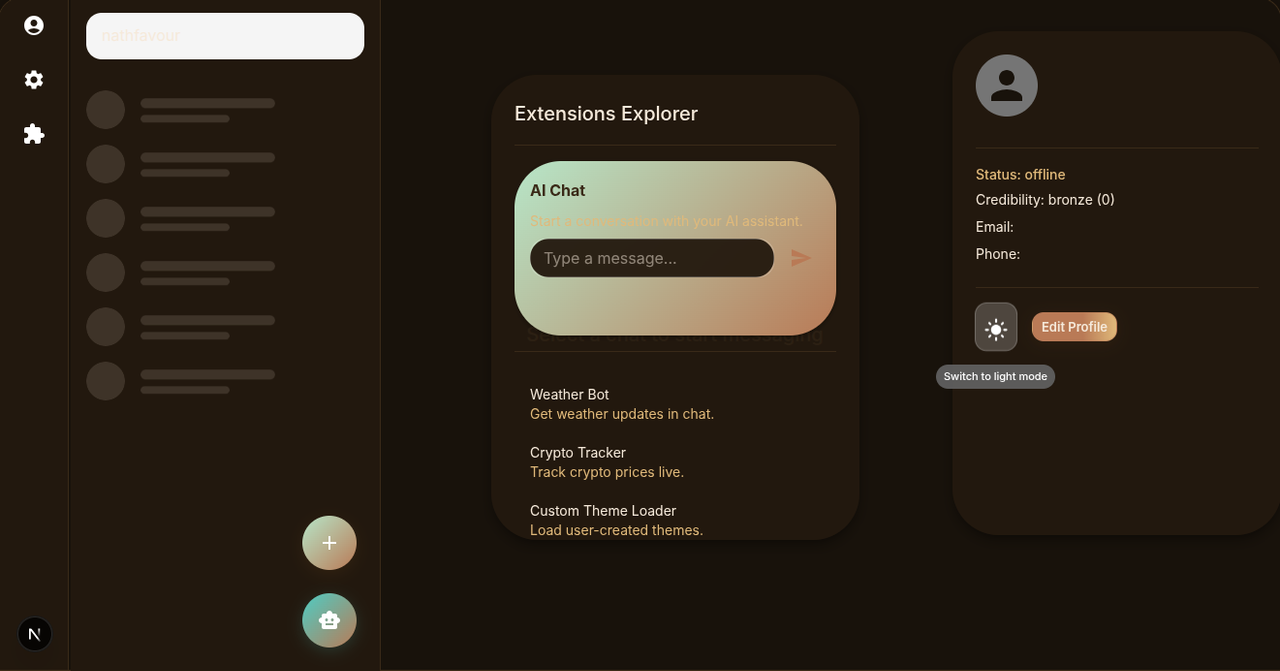Select the third placeholder chat in list

[x=180, y=218]
